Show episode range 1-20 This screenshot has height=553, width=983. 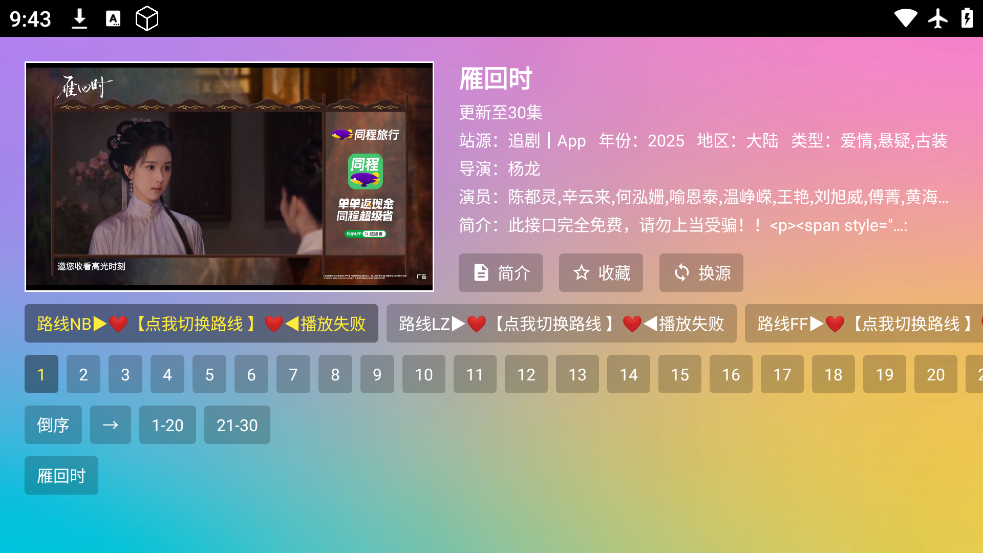click(x=167, y=425)
